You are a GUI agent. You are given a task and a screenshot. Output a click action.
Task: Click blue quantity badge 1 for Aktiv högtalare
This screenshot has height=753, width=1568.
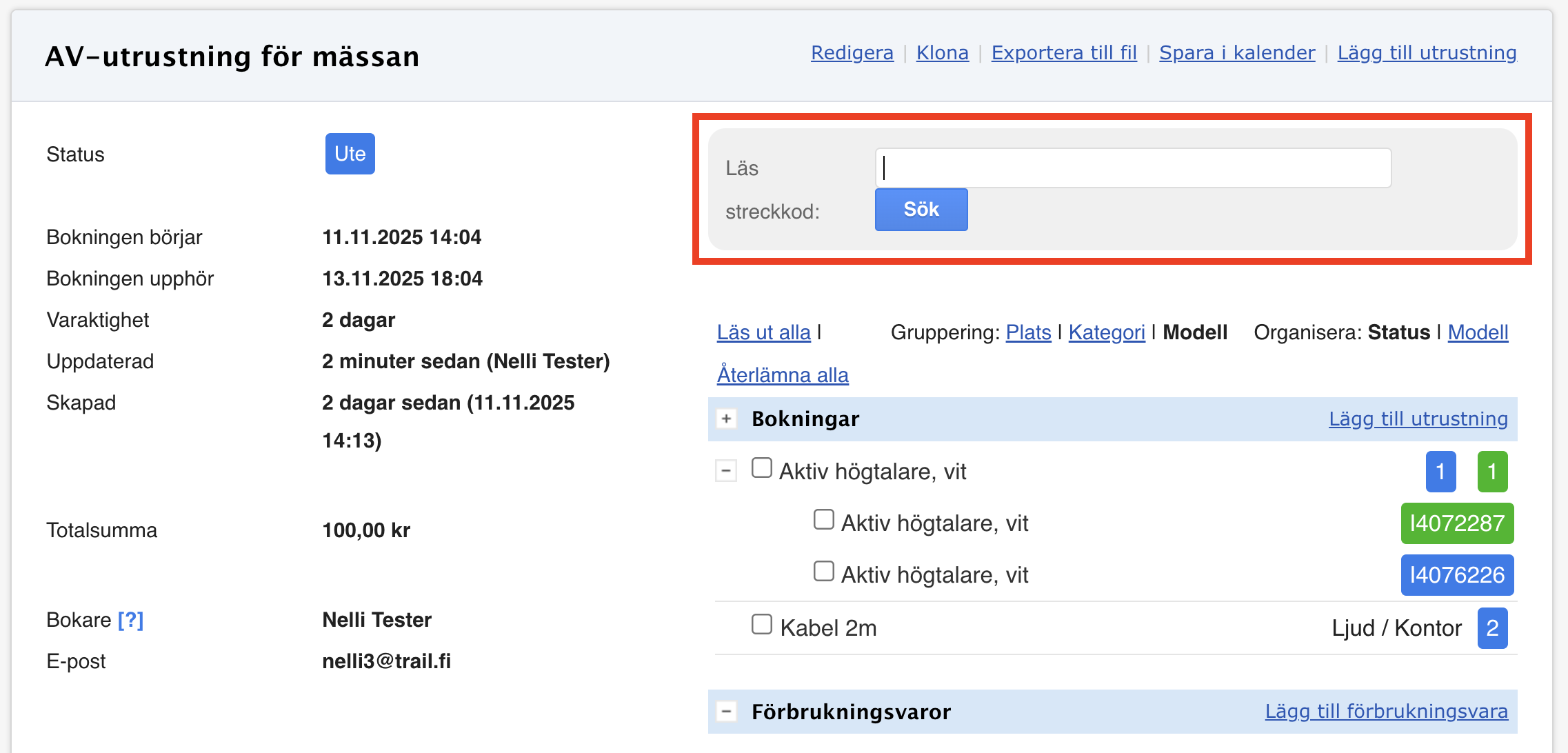click(x=1440, y=472)
